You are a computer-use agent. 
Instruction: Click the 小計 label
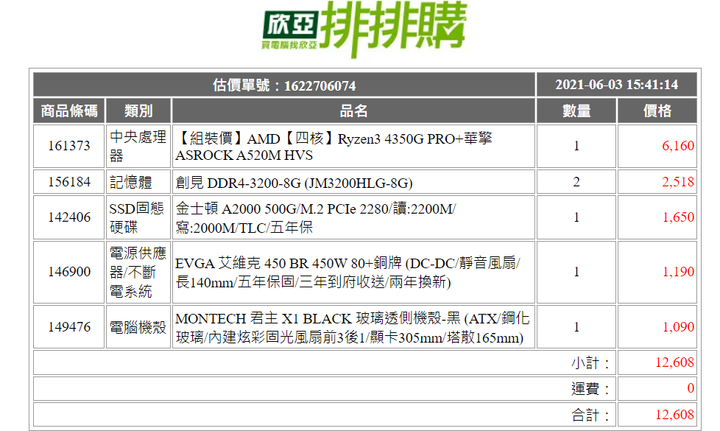tap(590, 363)
